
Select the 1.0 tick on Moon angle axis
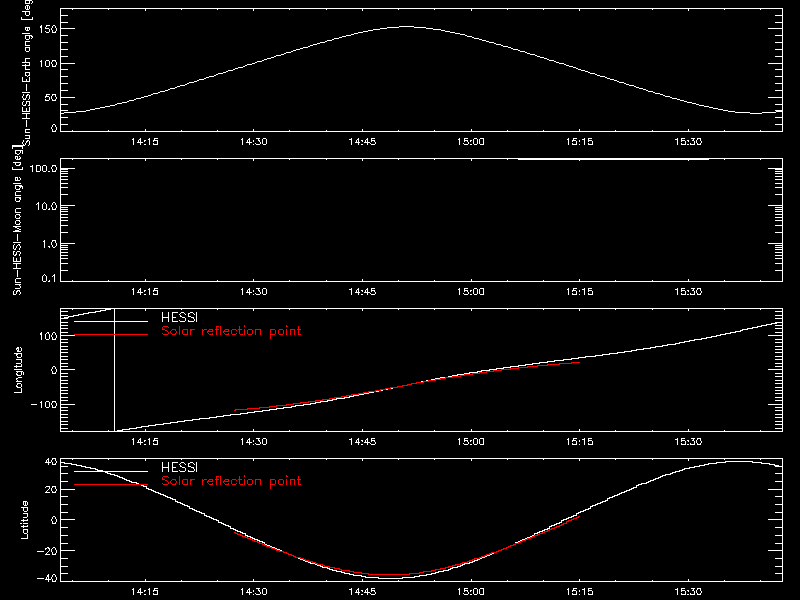point(49,244)
